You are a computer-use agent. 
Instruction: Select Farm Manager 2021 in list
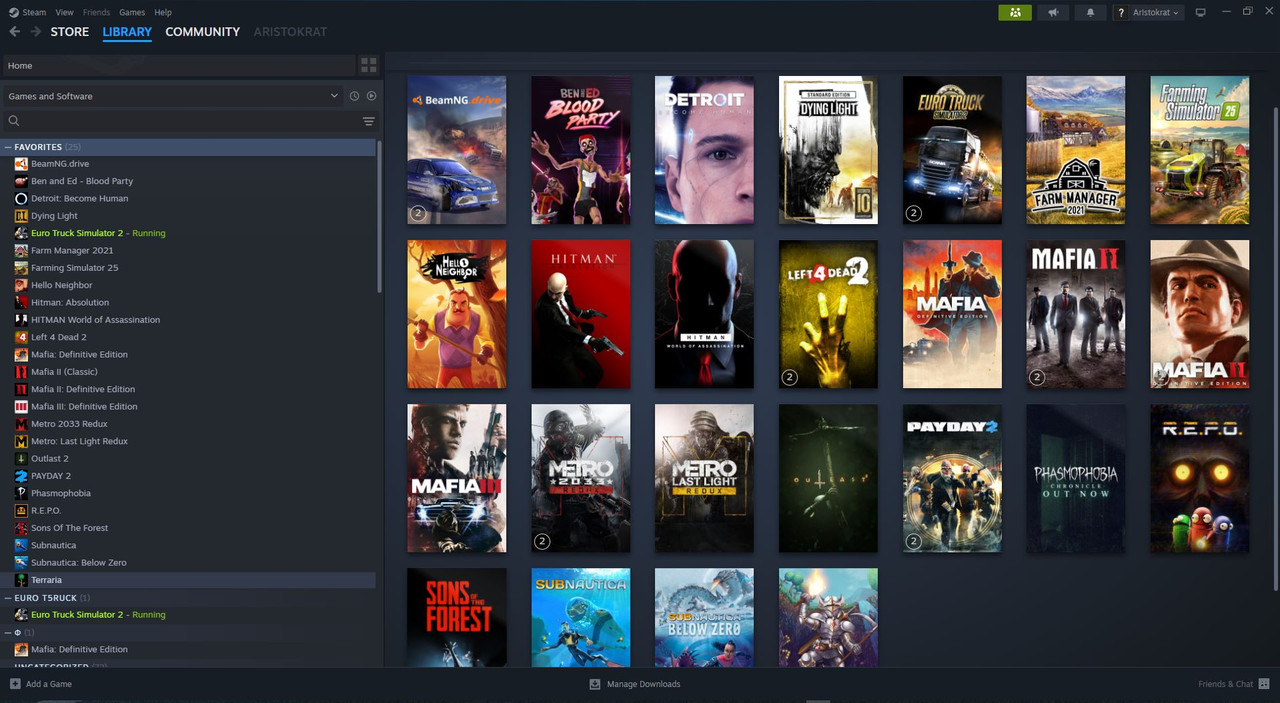[x=72, y=250]
